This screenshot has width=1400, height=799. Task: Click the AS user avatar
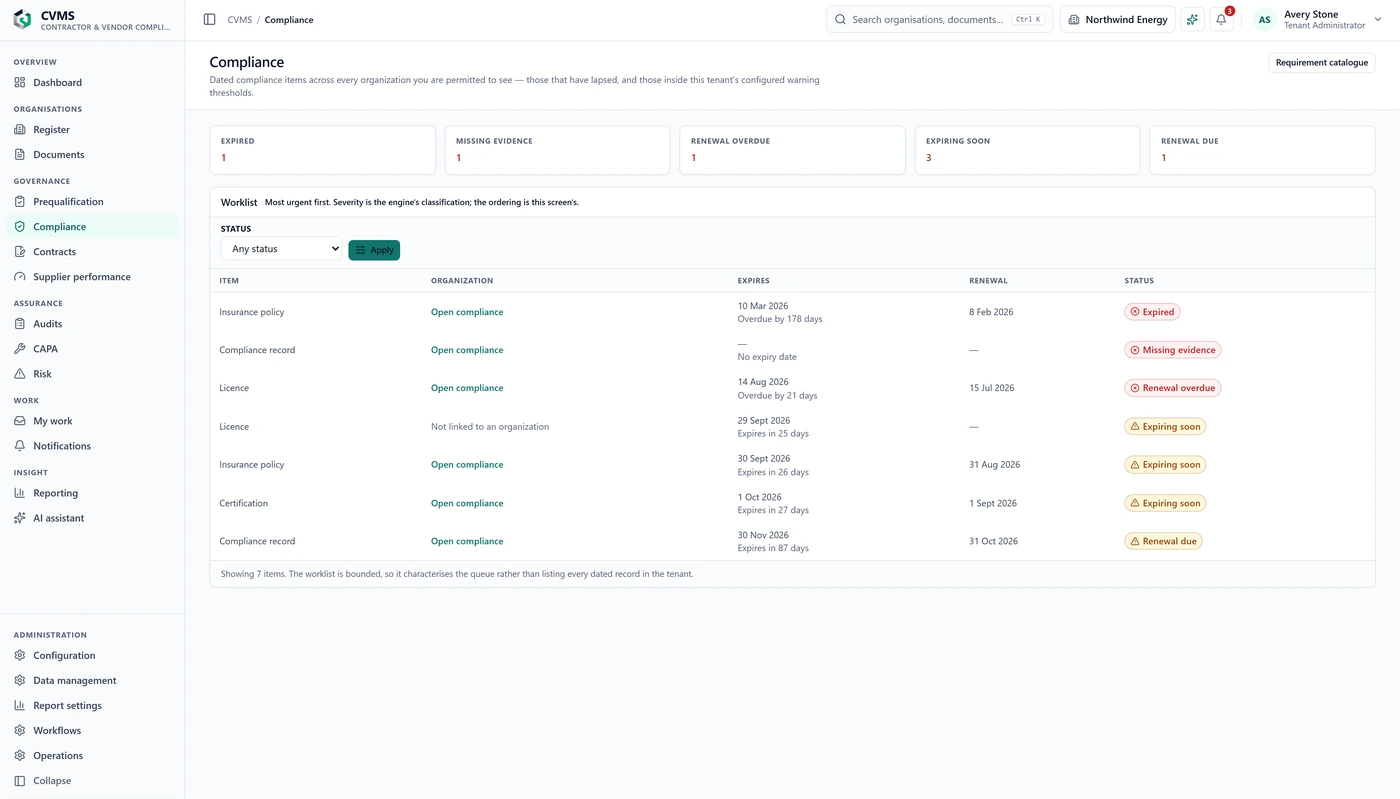pos(1264,20)
